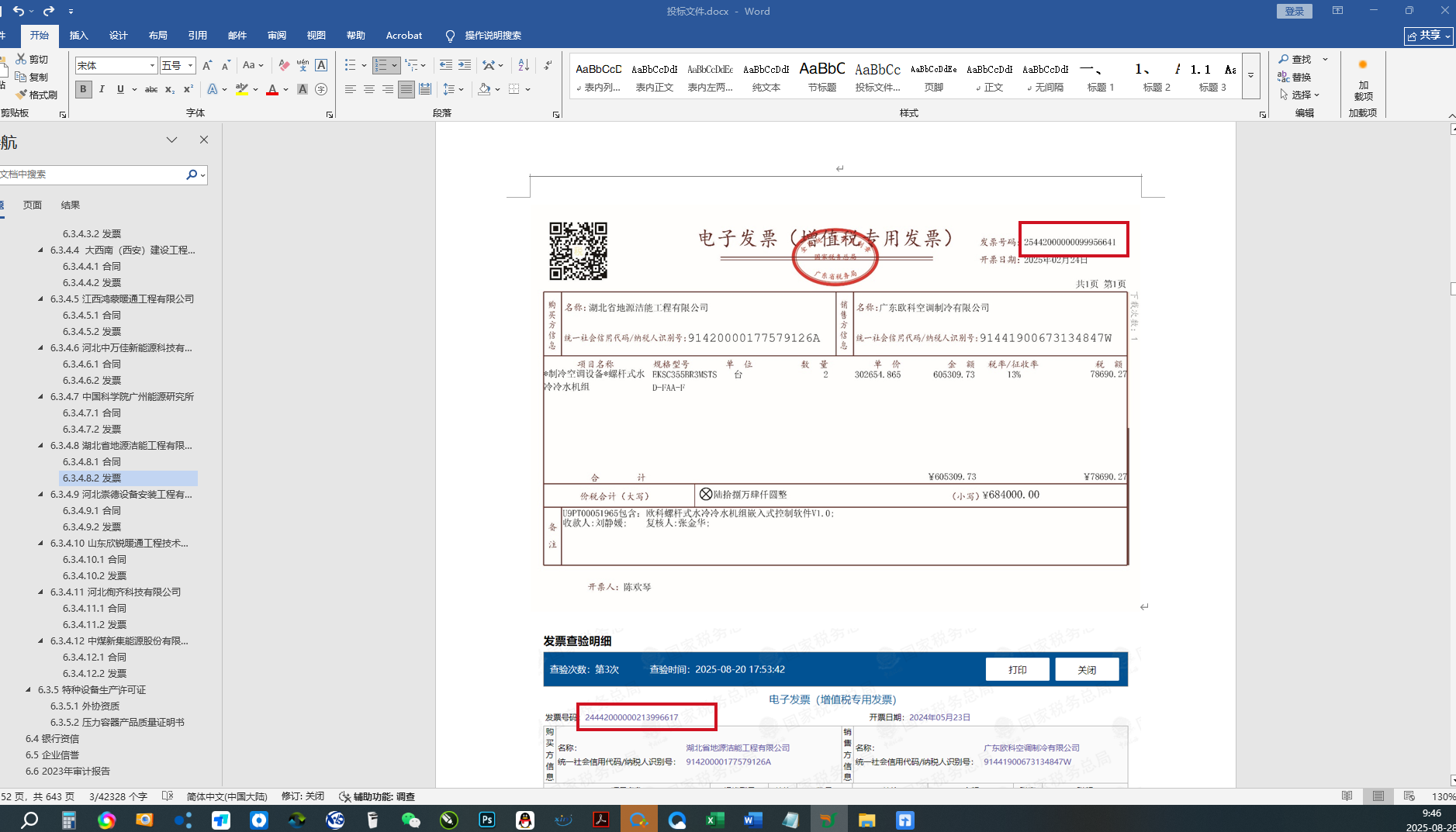
Task: Apply paragraph shading with the paint bucket
Action: 485,89
